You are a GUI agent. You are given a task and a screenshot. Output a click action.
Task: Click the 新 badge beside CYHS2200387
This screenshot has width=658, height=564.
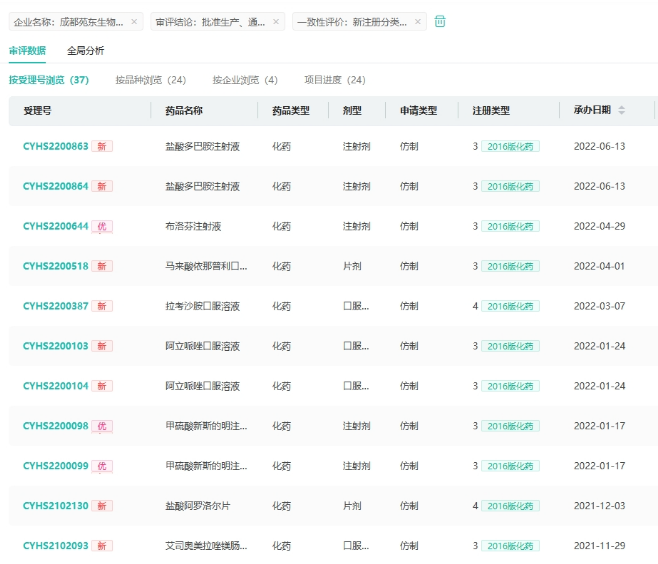[102, 306]
